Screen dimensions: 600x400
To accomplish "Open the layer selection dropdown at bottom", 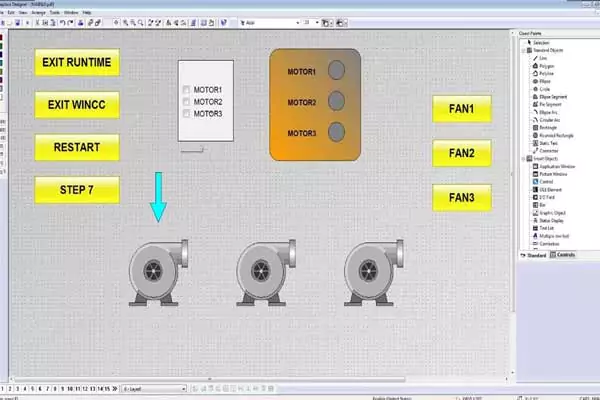I will tap(183, 388).
